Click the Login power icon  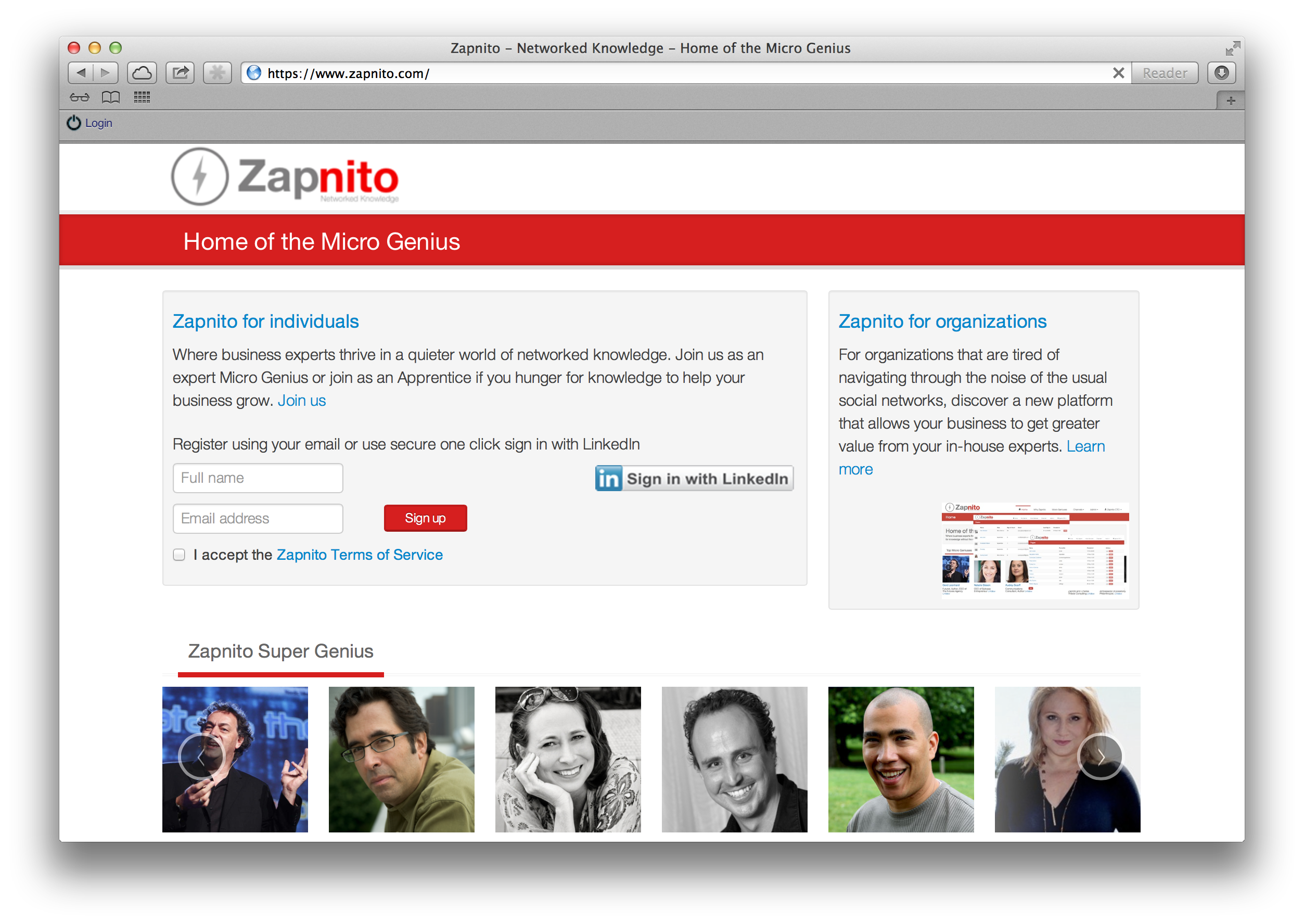tap(74, 123)
